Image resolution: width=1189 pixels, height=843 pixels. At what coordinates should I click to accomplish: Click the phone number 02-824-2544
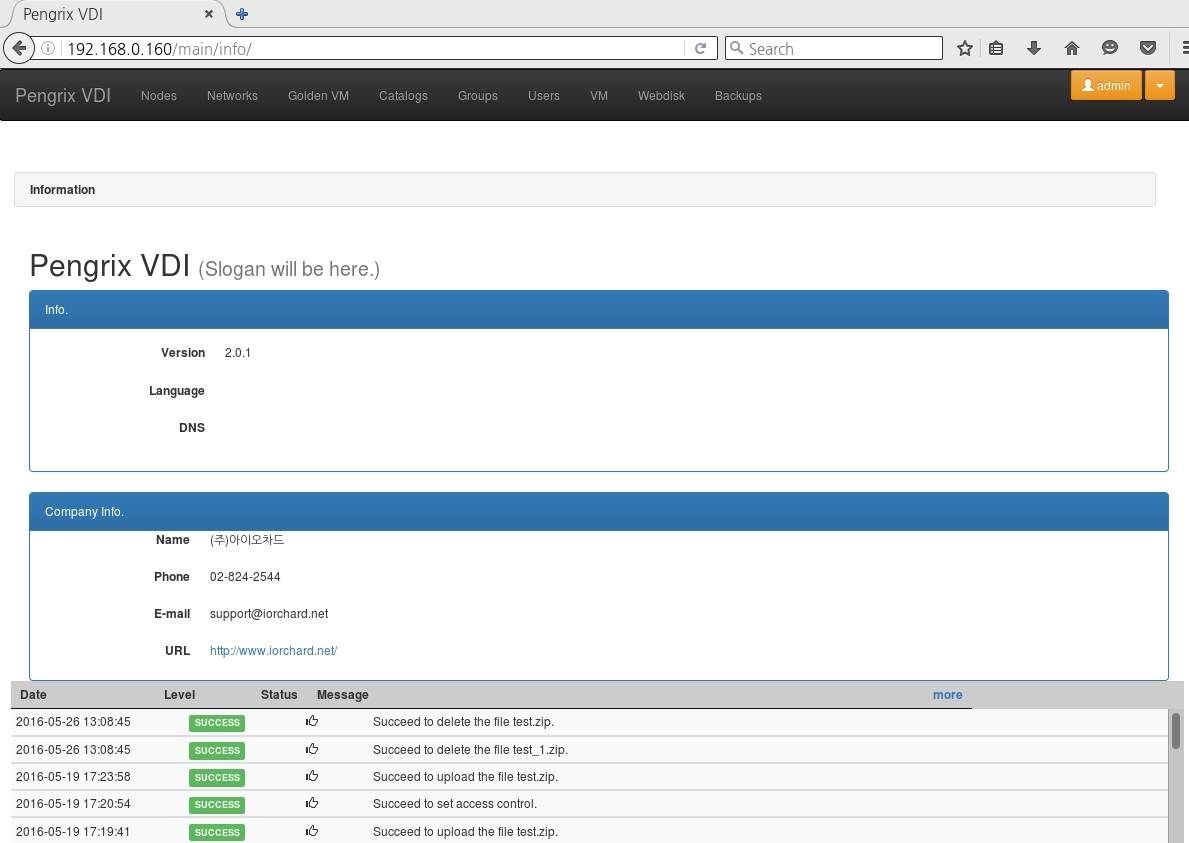[x=245, y=577]
